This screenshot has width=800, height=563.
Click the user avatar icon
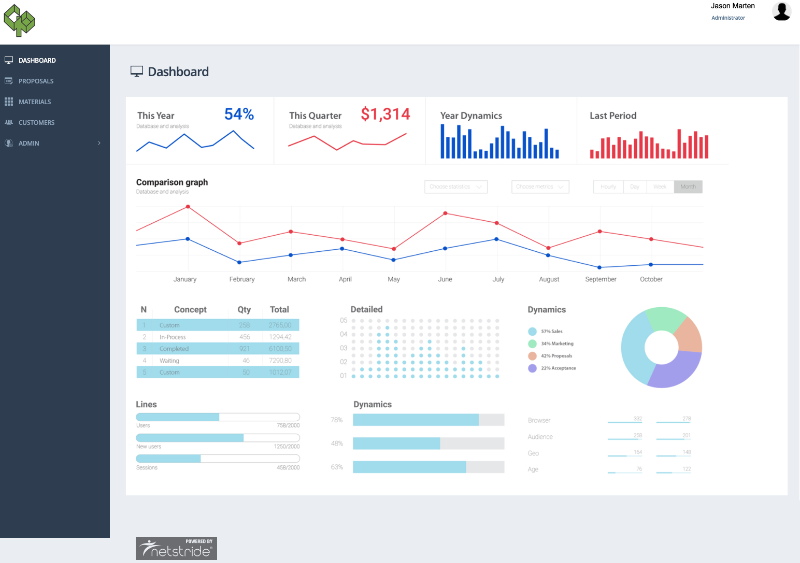coord(781,11)
